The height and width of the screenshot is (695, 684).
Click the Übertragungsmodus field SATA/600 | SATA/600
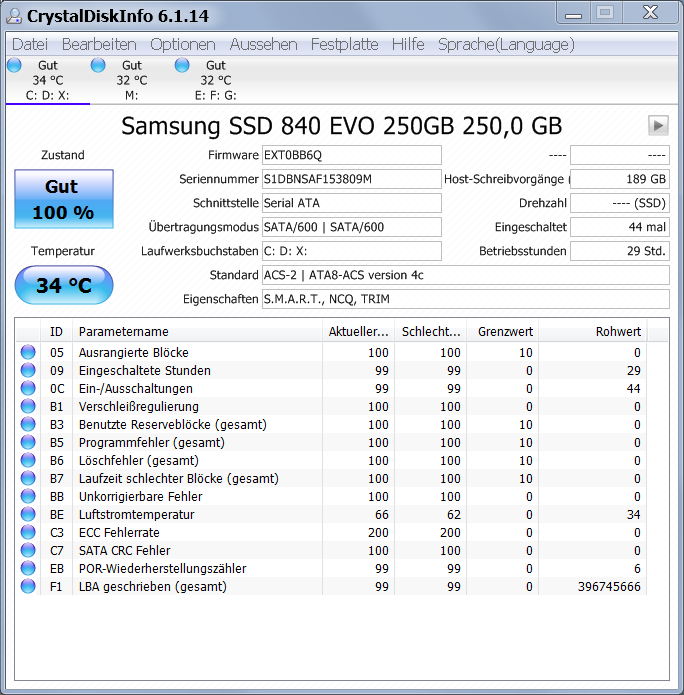(x=352, y=227)
